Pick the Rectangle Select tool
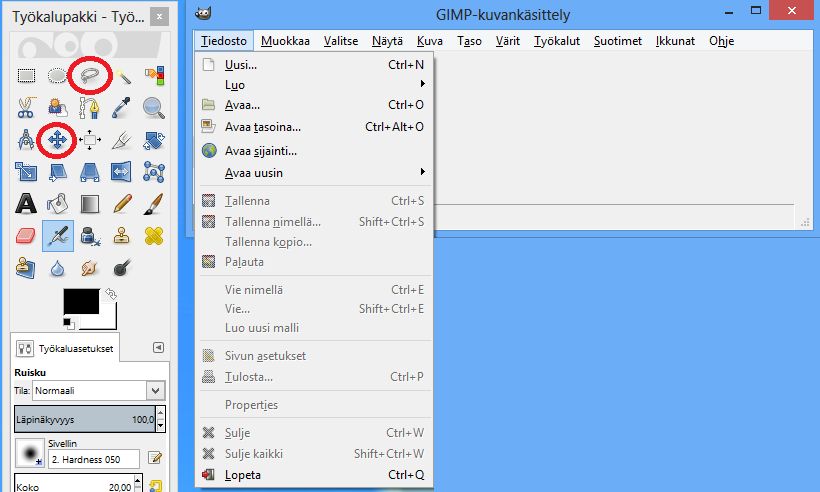Image resolution: width=820 pixels, height=492 pixels. tap(26, 75)
